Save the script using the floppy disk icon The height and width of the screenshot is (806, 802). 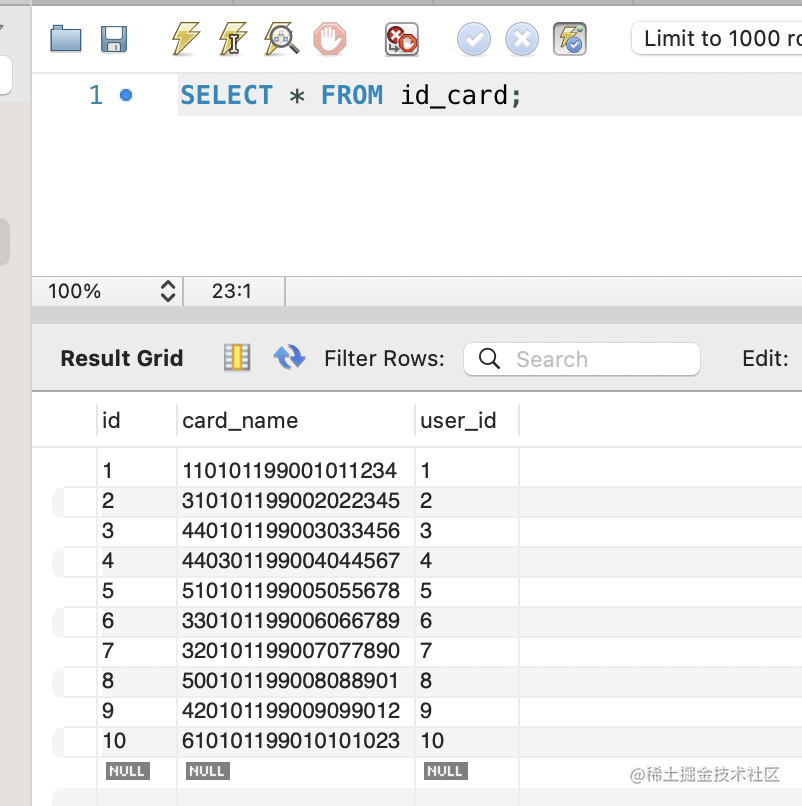(x=114, y=39)
